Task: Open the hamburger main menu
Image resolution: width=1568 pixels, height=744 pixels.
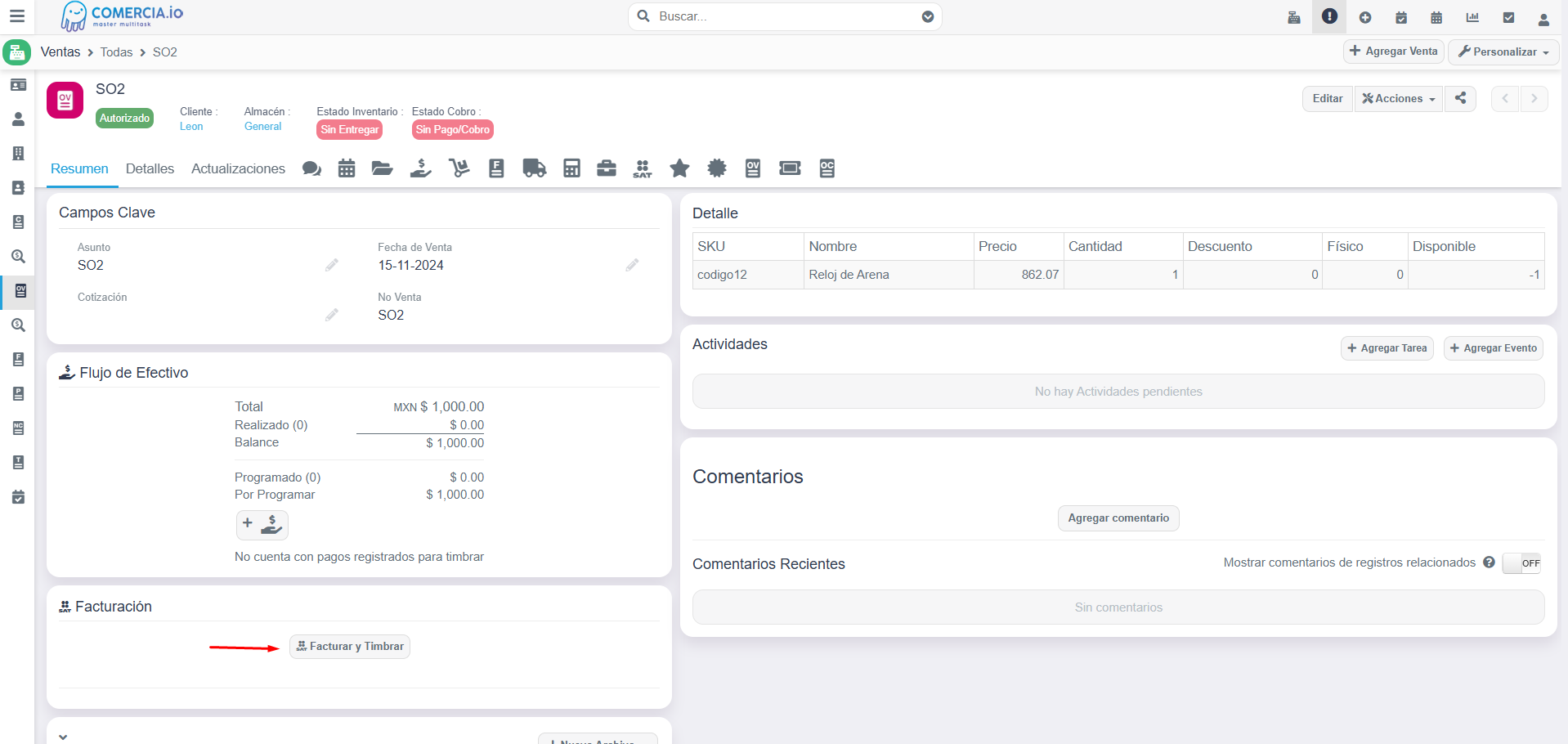Action: (x=17, y=16)
